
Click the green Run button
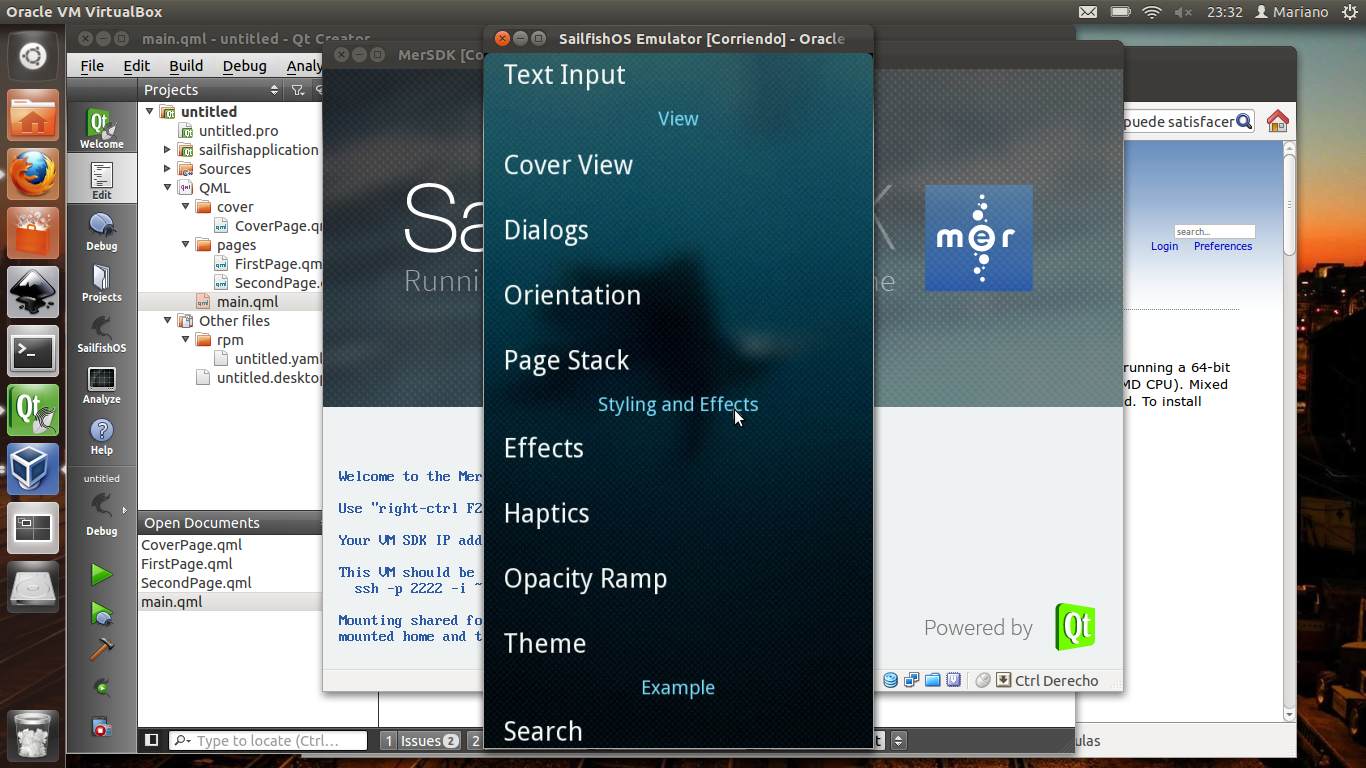(x=101, y=575)
